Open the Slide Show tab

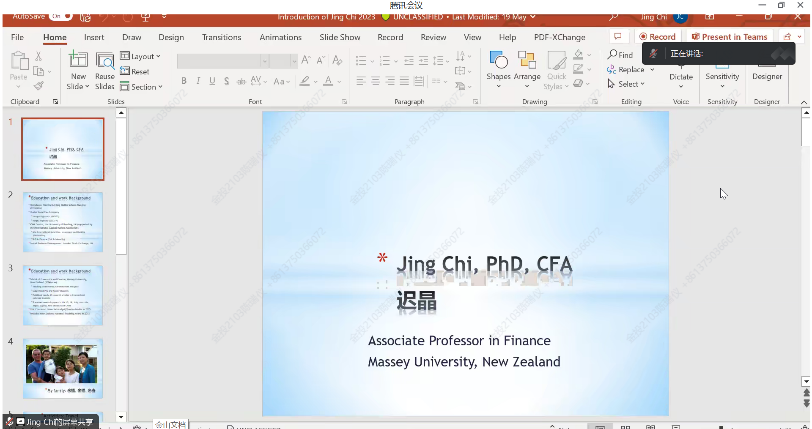point(339,37)
